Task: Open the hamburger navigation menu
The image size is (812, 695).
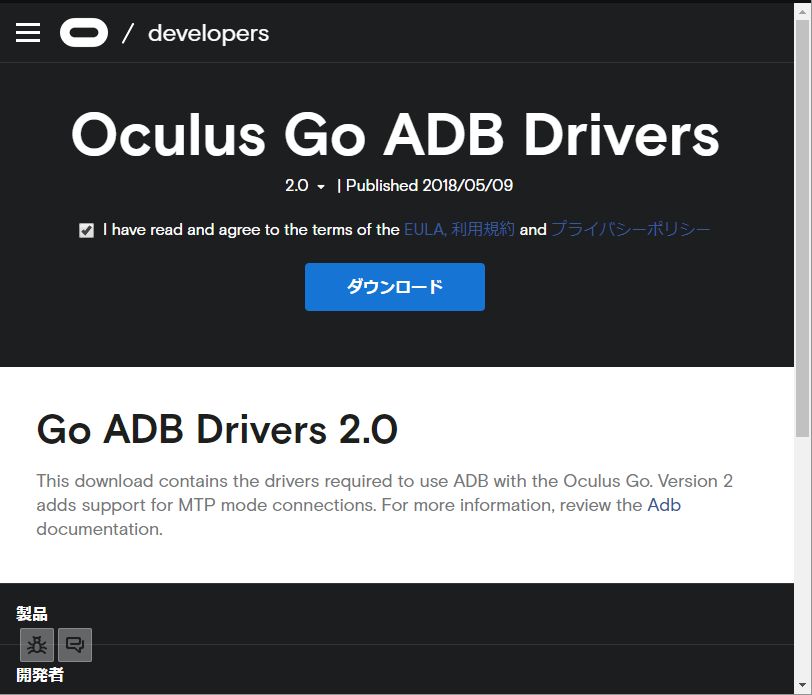Action: coord(28,33)
